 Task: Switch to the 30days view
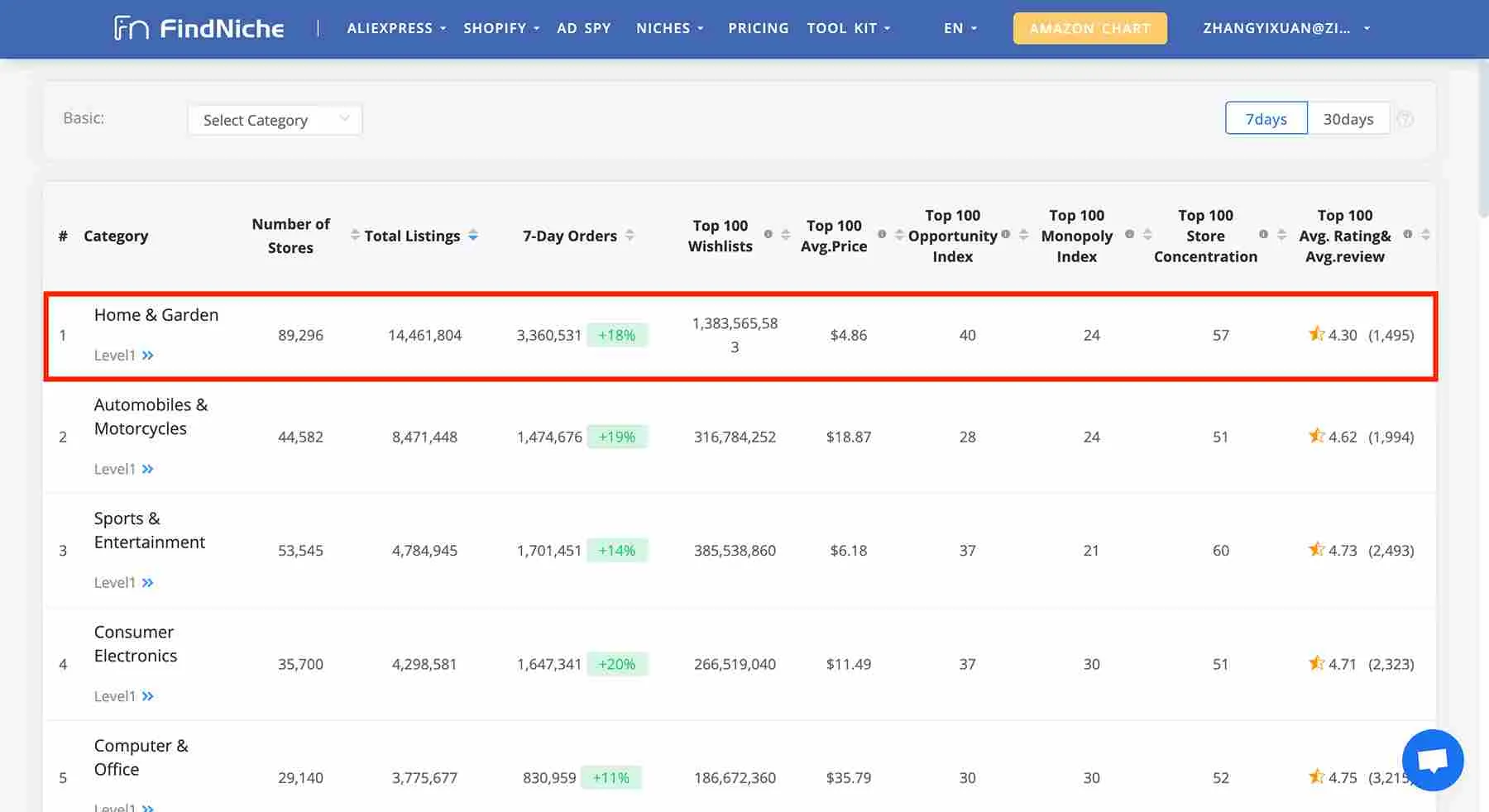coord(1348,119)
